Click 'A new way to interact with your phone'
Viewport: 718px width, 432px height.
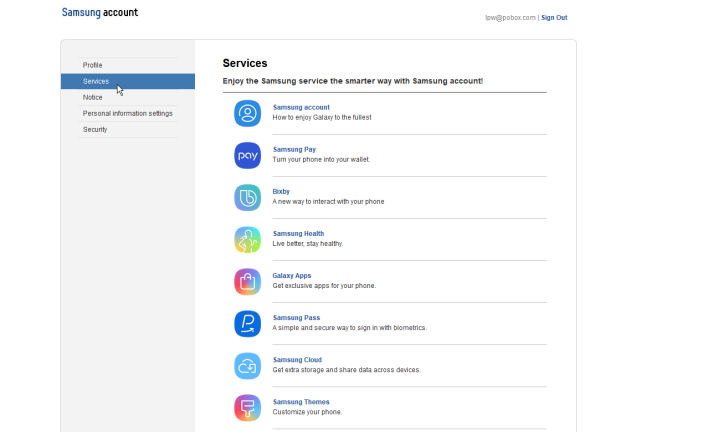click(328, 202)
